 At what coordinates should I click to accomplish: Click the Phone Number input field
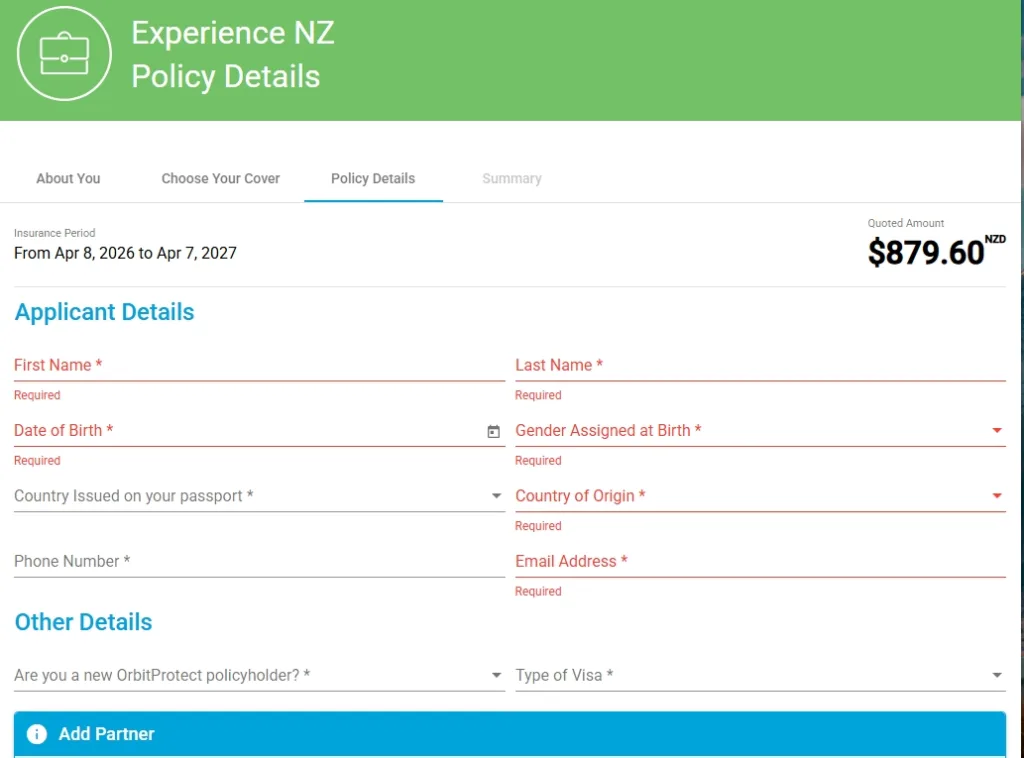pyautogui.click(x=258, y=562)
